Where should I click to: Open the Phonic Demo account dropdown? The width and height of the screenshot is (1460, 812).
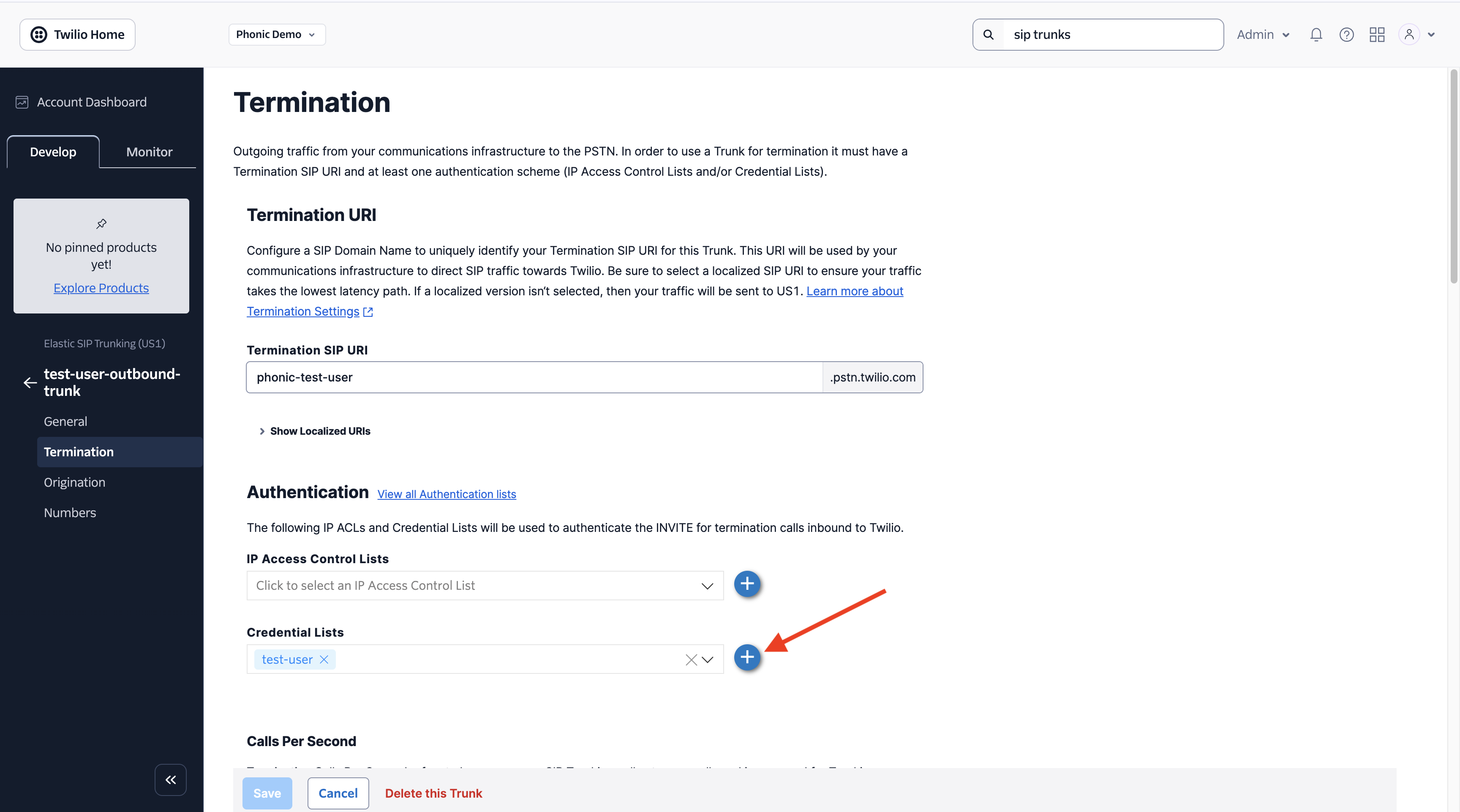click(x=276, y=35)
